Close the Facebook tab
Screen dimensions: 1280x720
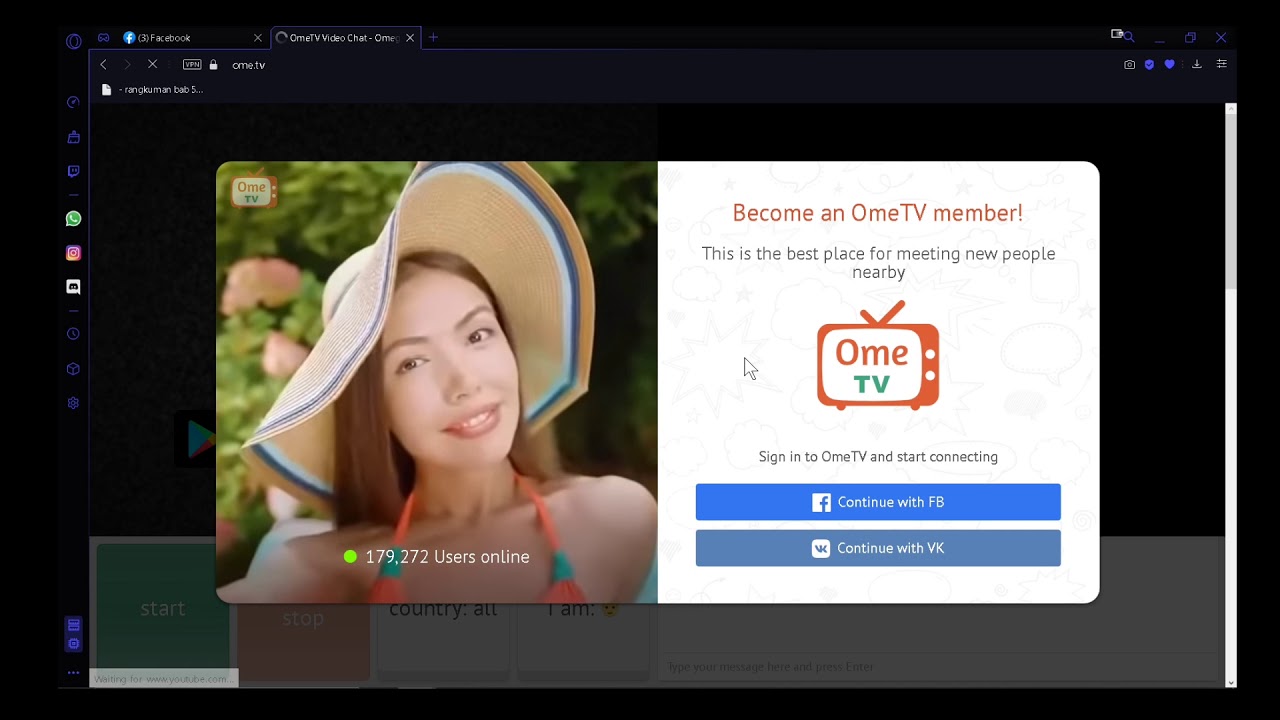click(x=257, y=38)
